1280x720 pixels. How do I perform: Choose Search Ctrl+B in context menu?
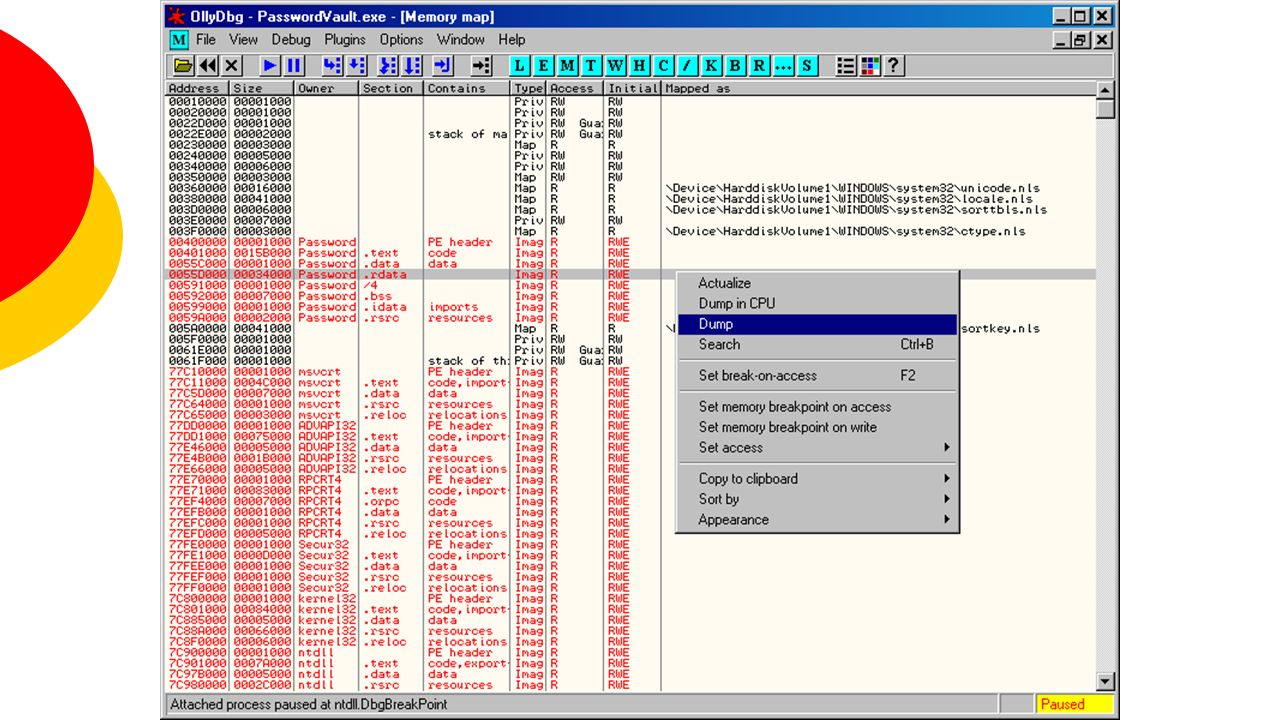(817, 344)
